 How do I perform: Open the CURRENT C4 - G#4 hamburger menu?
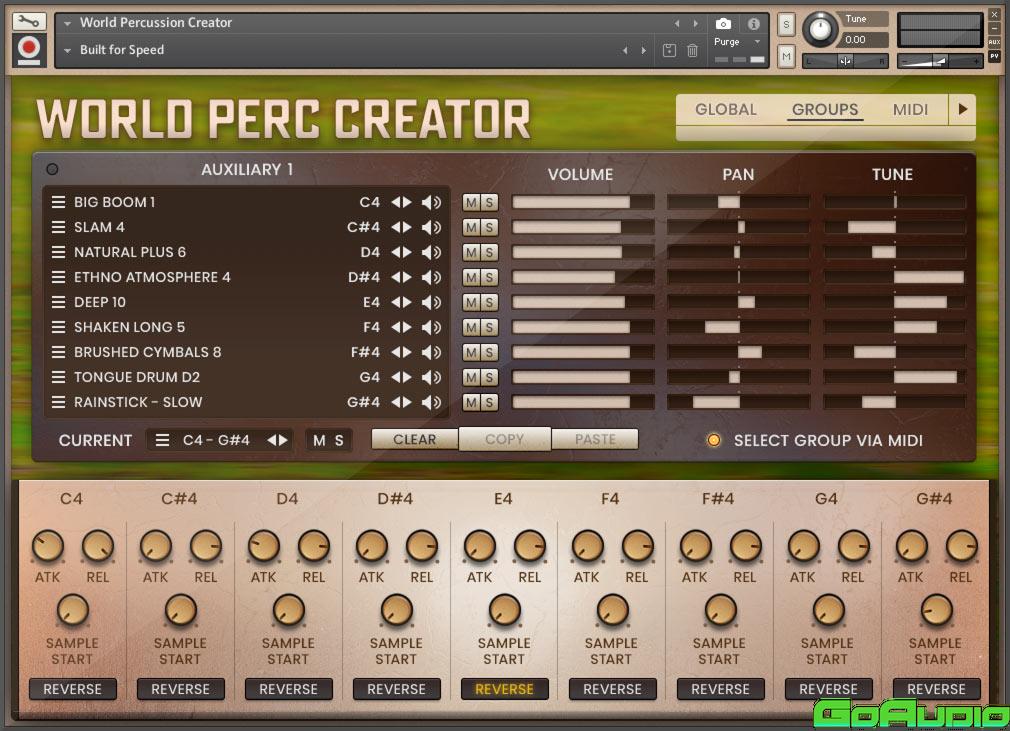tap(162, 441)
